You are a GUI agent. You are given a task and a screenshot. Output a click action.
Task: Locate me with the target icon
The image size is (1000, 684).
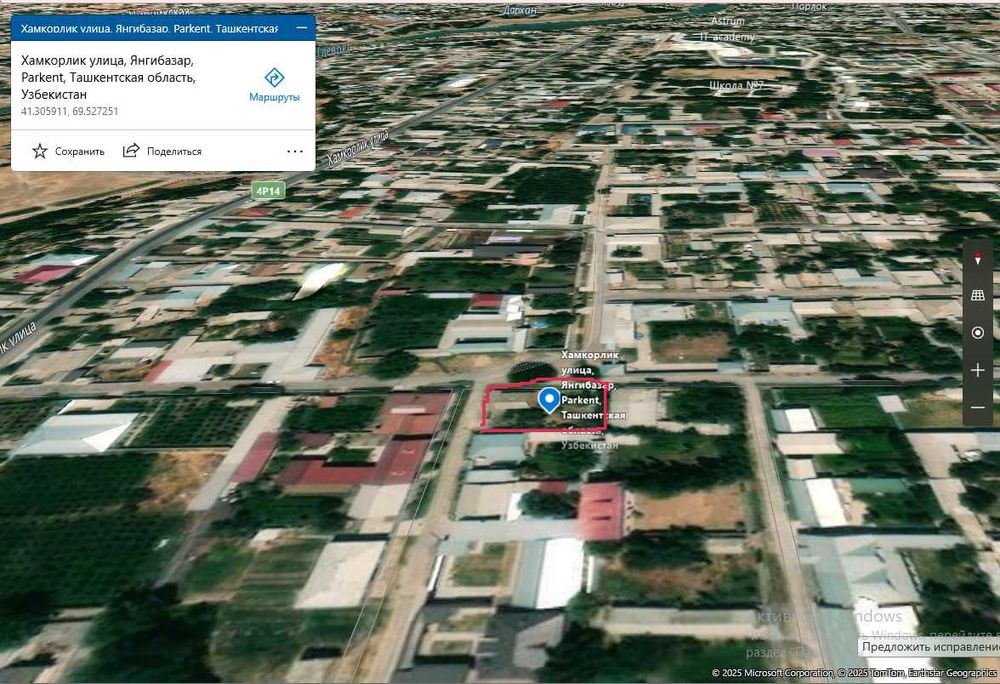(x=978, y=333)
